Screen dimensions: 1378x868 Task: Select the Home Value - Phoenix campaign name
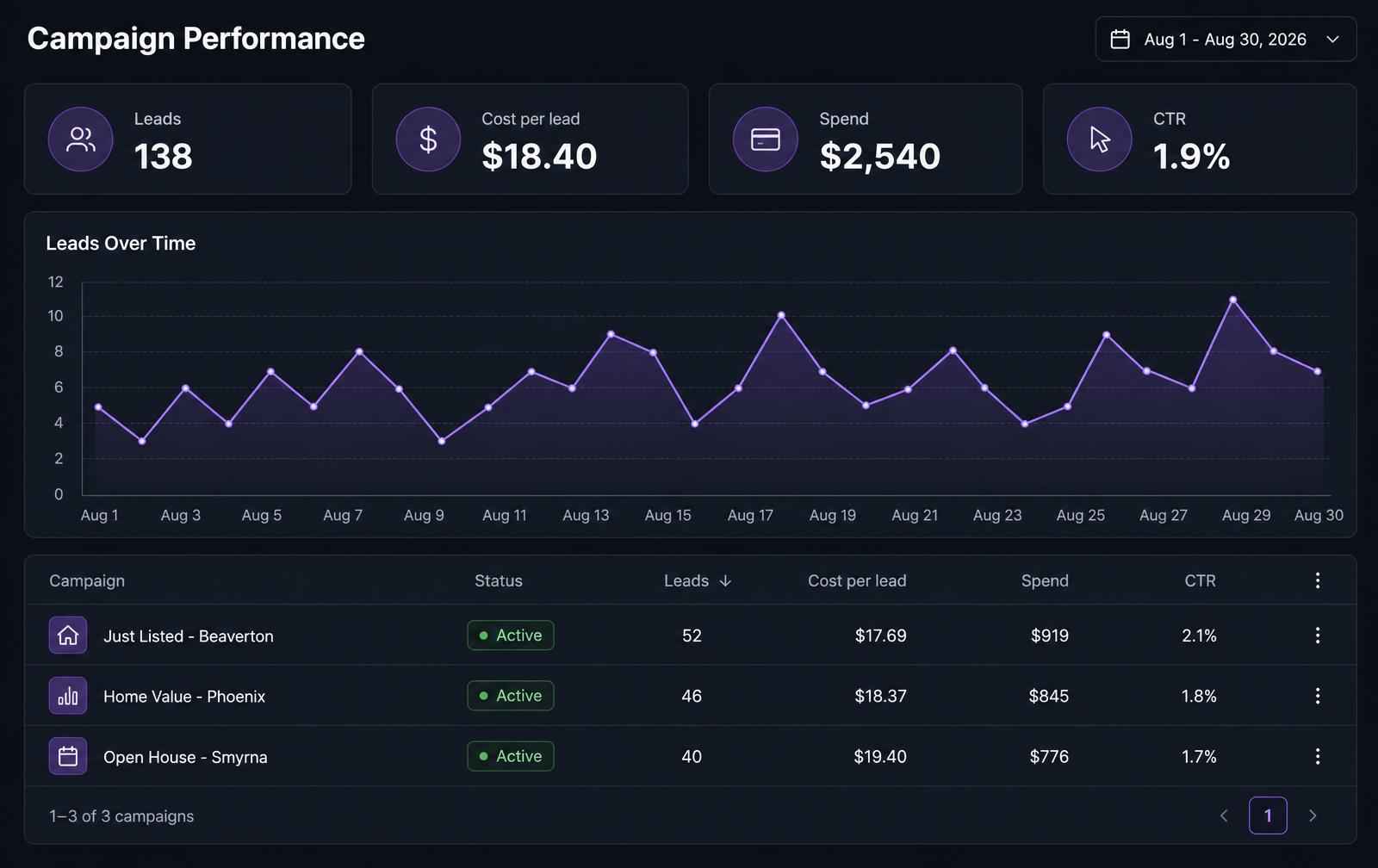(x=184, y=697)
